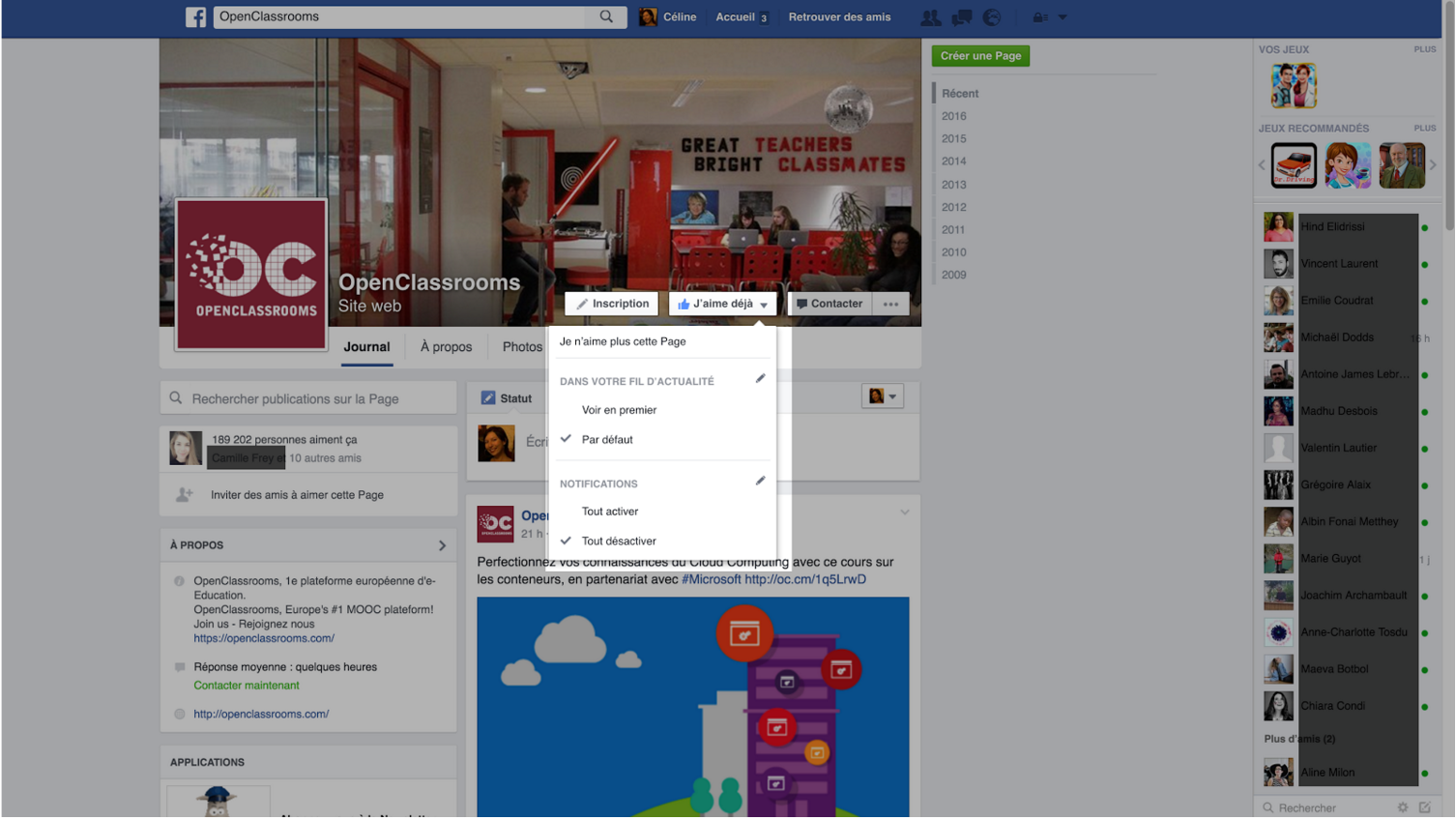
Task: Click Hind Elidrissi's chat avatar
Action: (1278, 226)
